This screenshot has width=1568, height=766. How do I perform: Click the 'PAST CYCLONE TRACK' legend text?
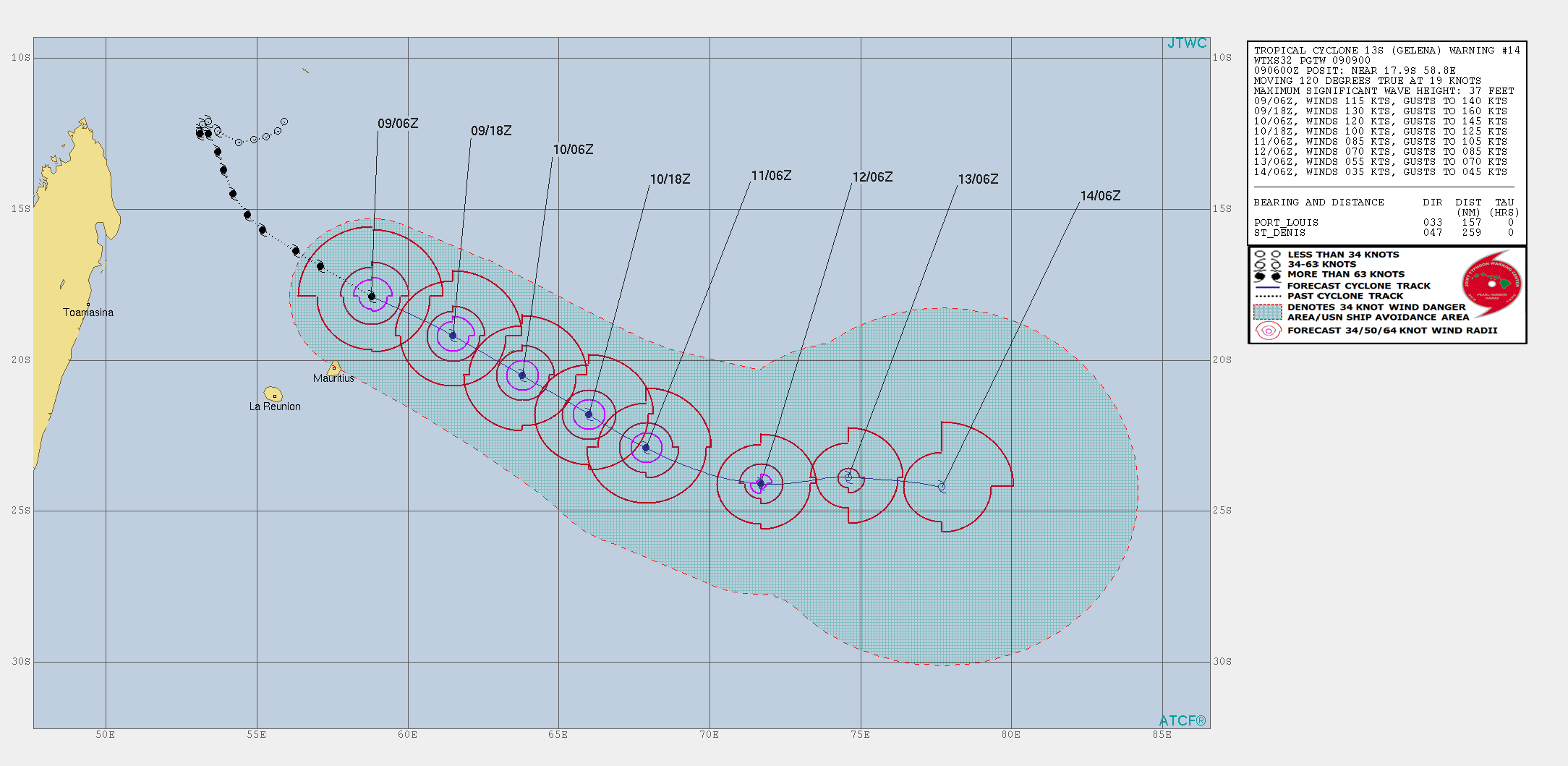pyautogui.click(x=1345, y=296)
